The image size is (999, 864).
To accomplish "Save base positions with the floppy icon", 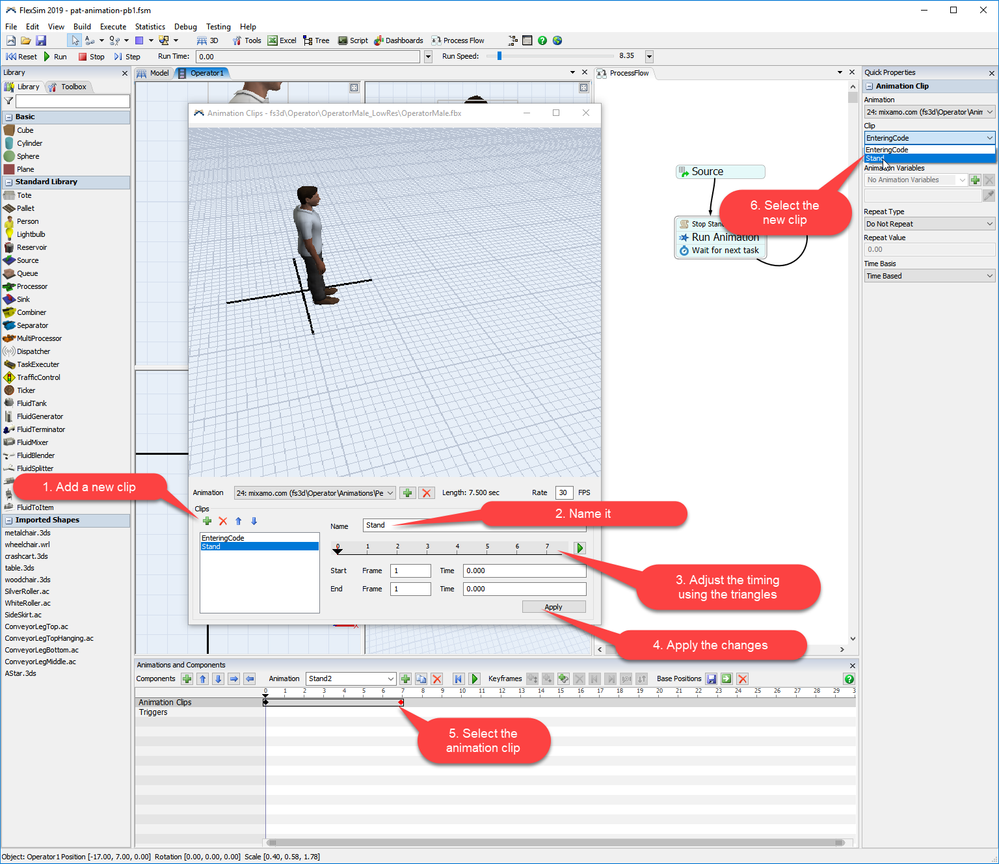I will point(712,679).
